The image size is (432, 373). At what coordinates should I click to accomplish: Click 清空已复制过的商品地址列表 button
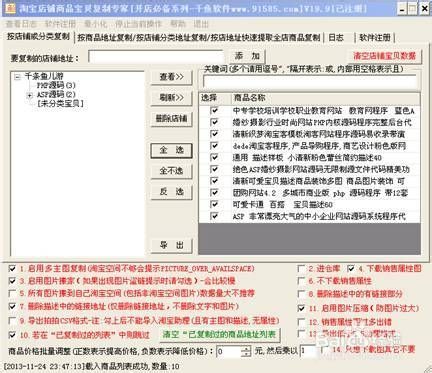[x=219, y=335]
